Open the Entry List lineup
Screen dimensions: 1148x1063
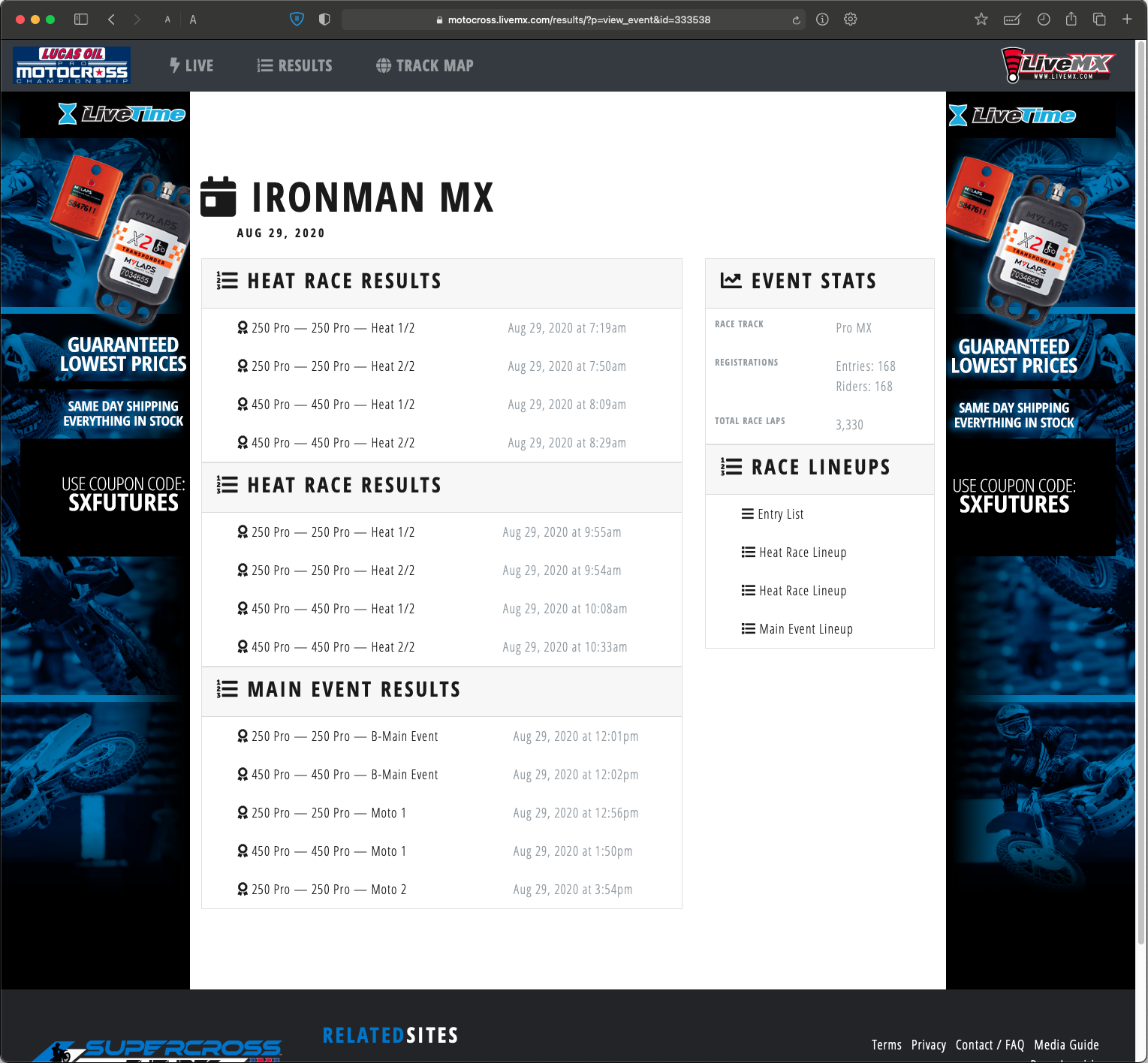point(780,514)
